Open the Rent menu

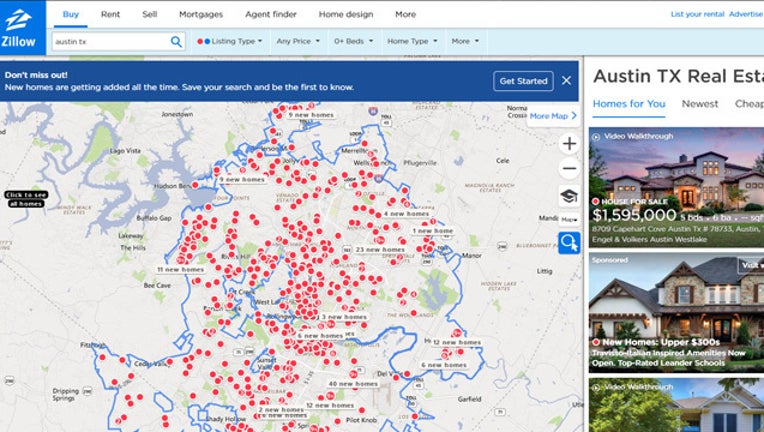tap(111, 14)
